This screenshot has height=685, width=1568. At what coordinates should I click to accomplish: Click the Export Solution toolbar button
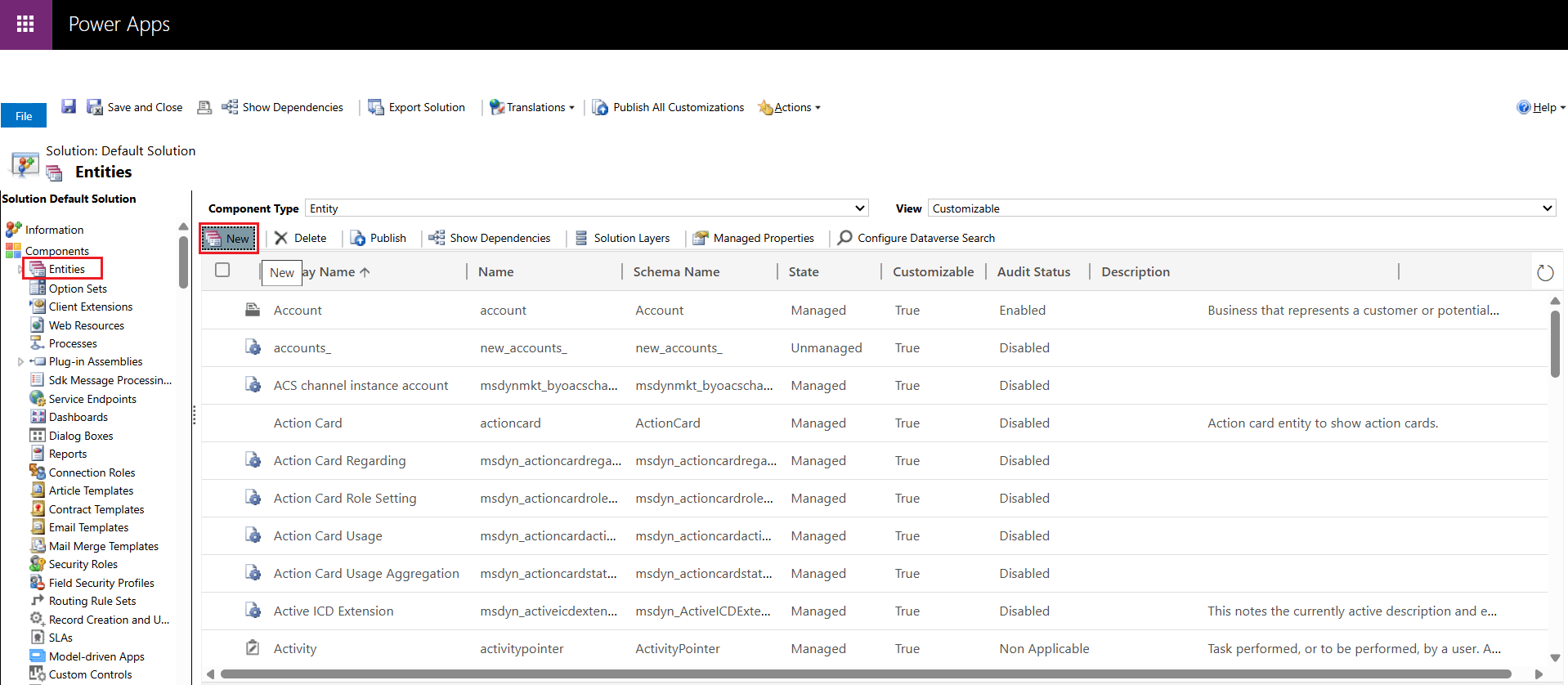(x=417, y=107)
